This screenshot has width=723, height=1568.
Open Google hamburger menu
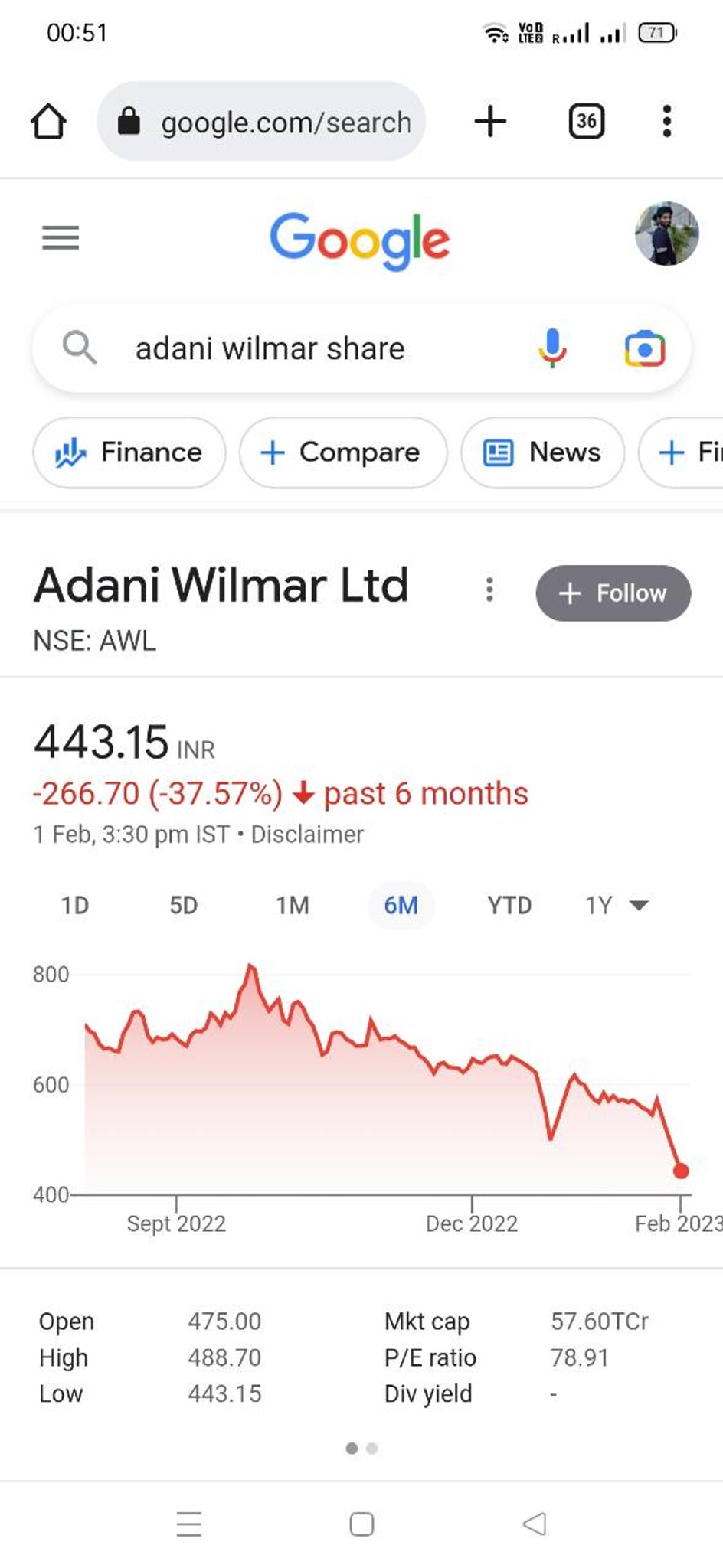coord(61,238)
